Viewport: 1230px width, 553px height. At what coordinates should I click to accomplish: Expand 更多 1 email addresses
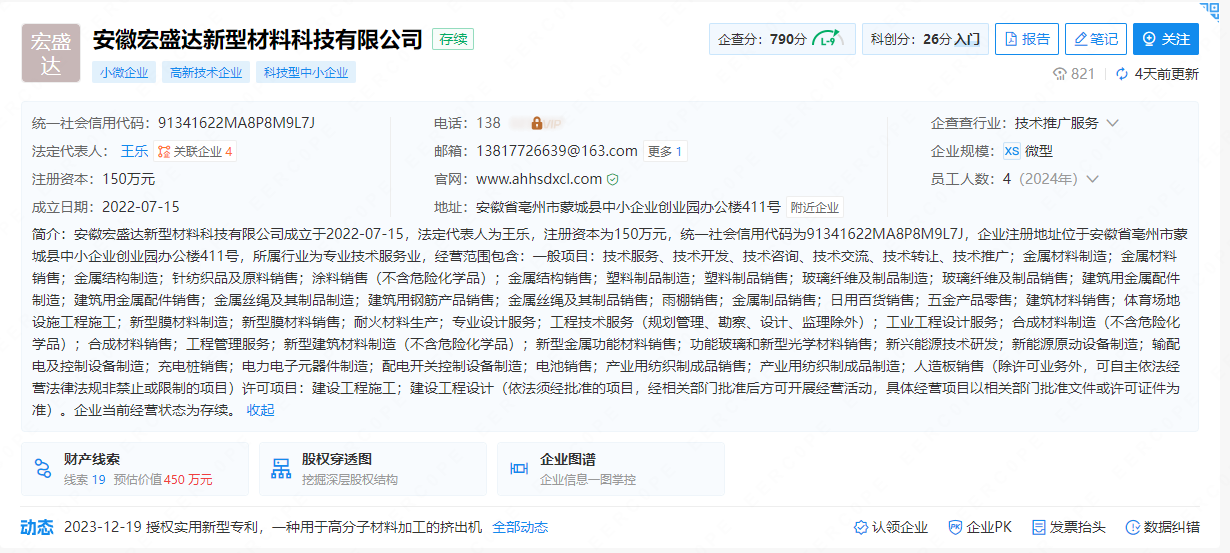point(665,151)
